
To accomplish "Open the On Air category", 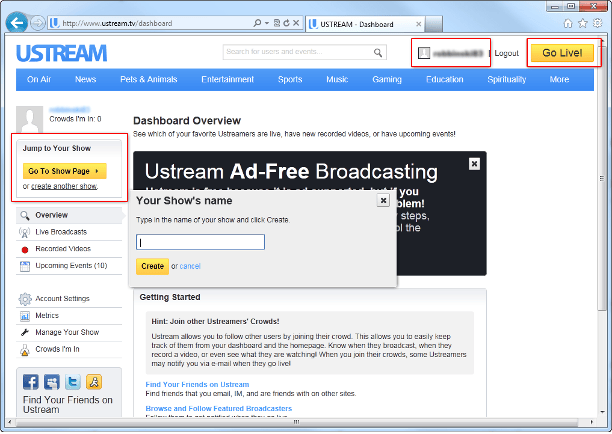I will [39, 80].
